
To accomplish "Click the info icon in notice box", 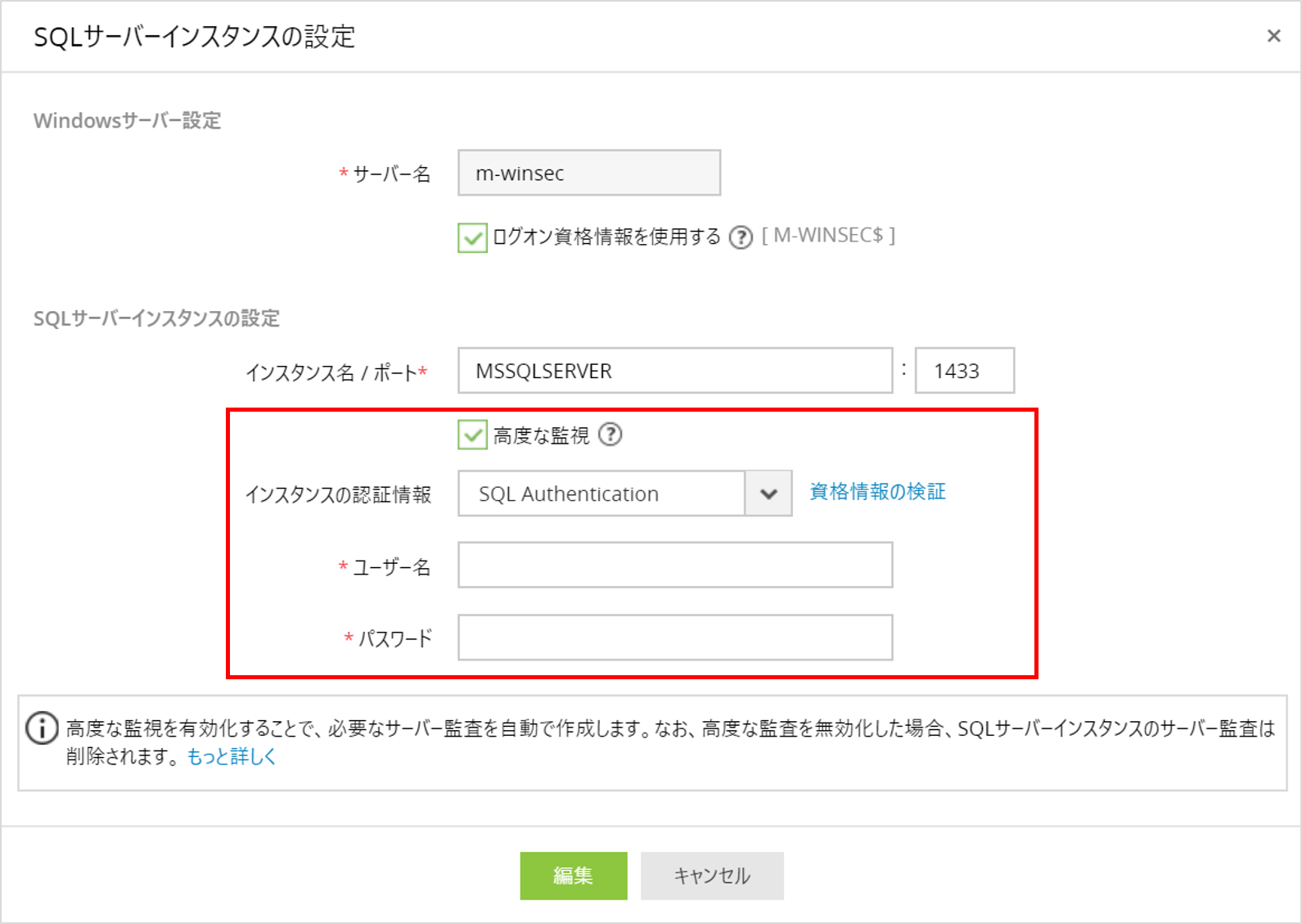I will (x=42, y=728).
